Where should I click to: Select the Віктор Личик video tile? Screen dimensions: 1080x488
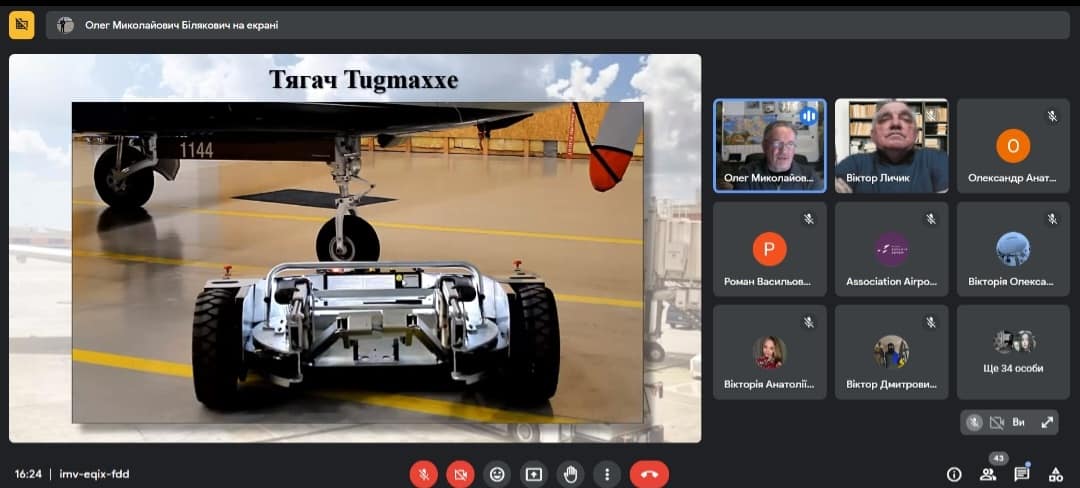point(891,145)
